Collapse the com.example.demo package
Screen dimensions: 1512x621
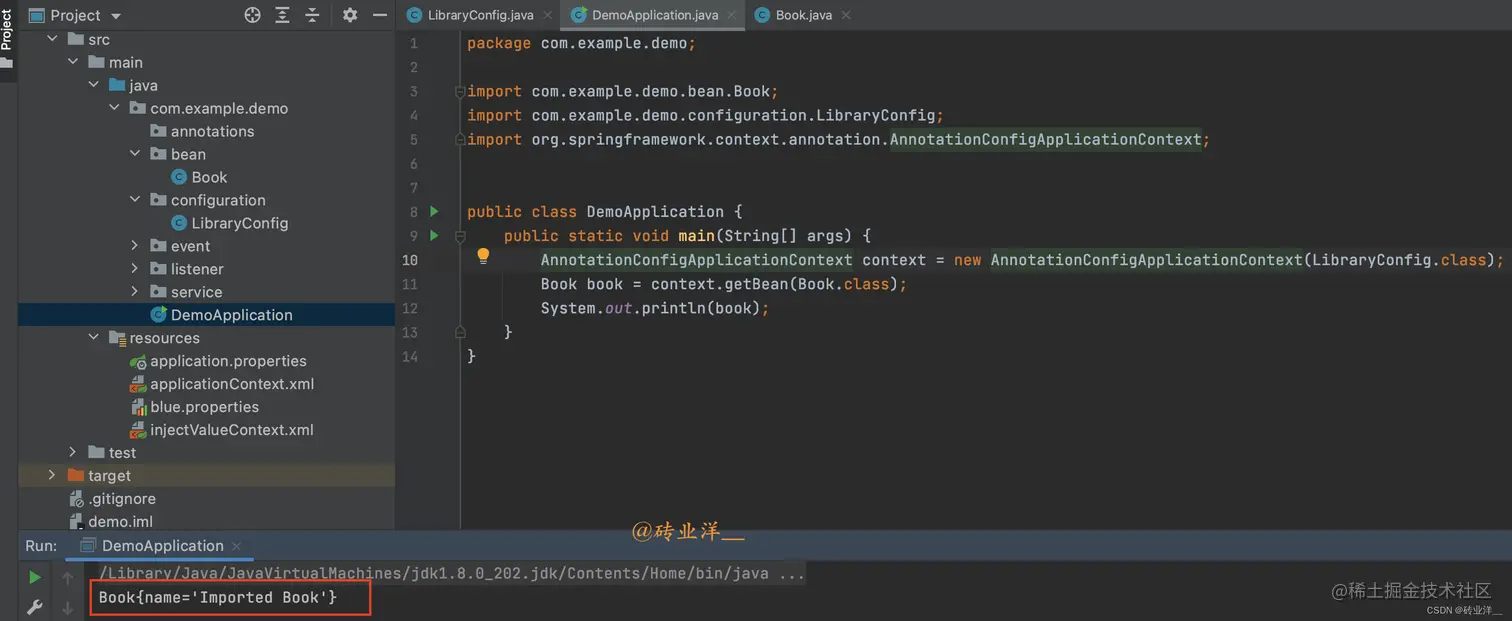(x=114, y=108)
